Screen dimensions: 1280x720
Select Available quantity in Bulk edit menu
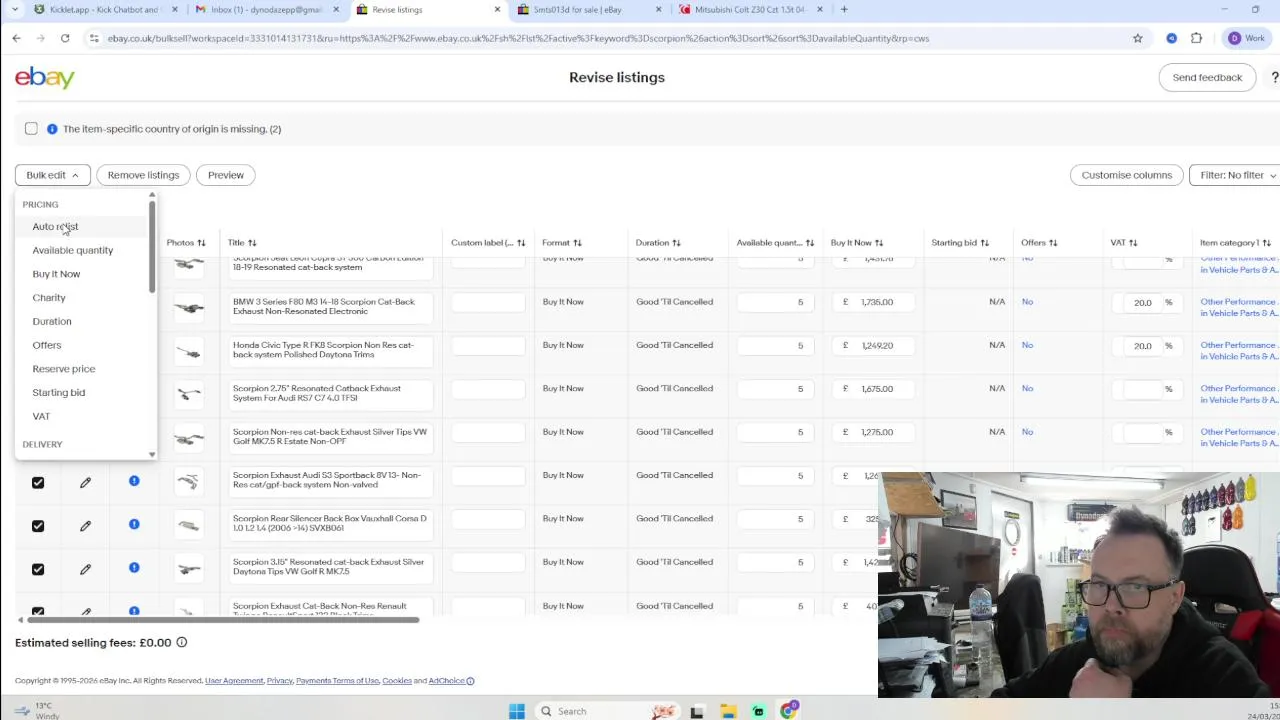(73, 250)
